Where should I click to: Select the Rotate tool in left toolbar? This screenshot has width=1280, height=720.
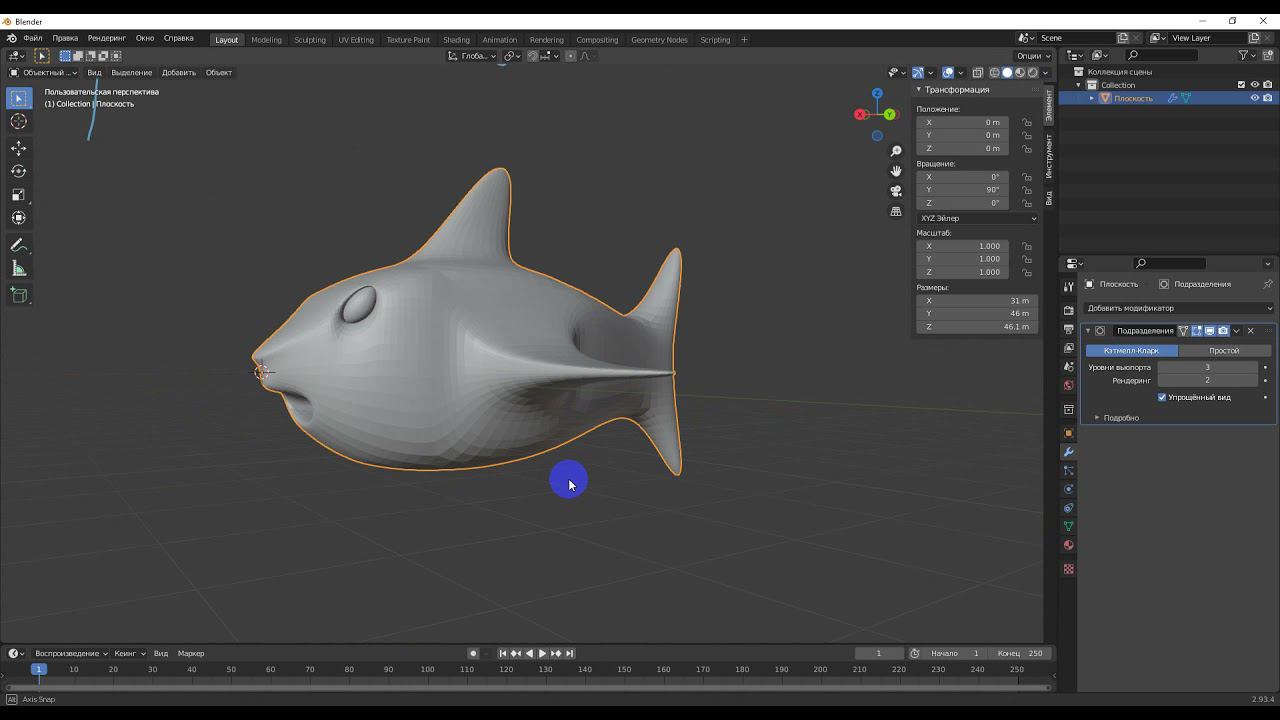18,171
